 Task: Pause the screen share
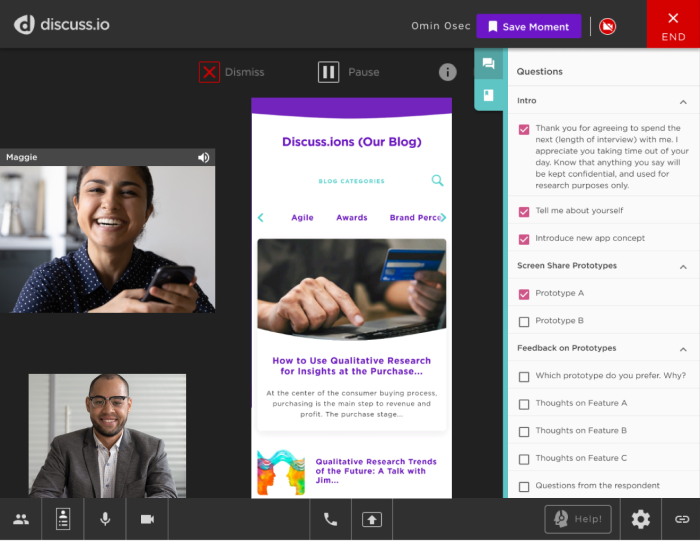click(x=349, y=72)
